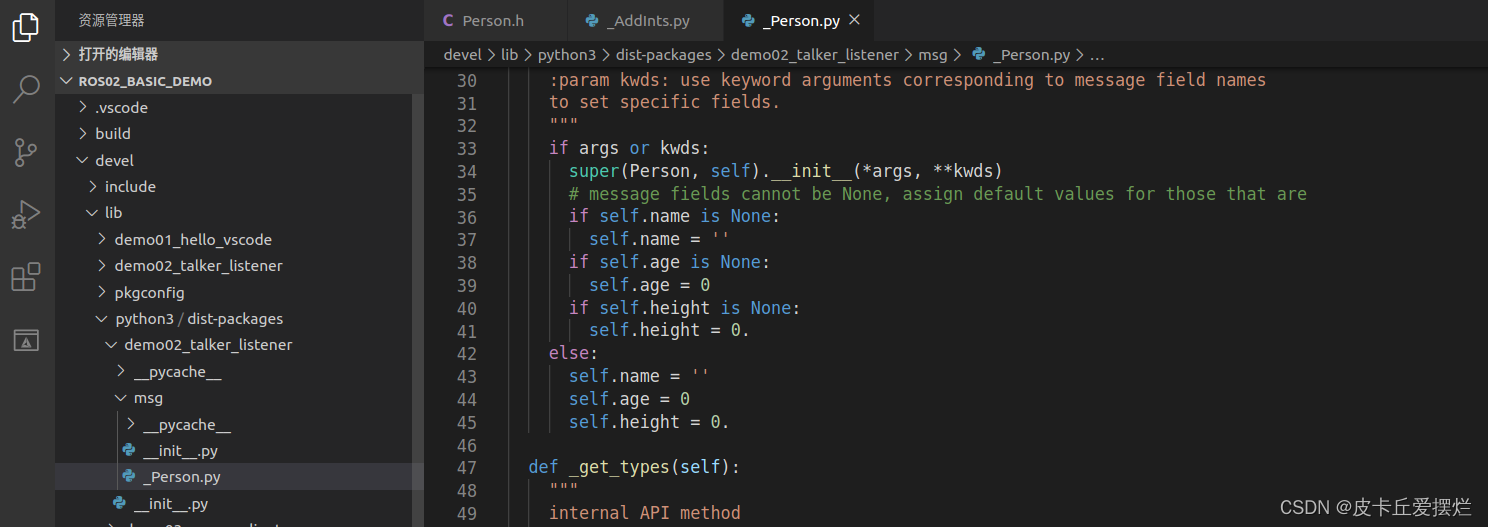Screen dimensions: 1488x527
Task: Open __init__.py below _Person.py
Action: [233, 503]
